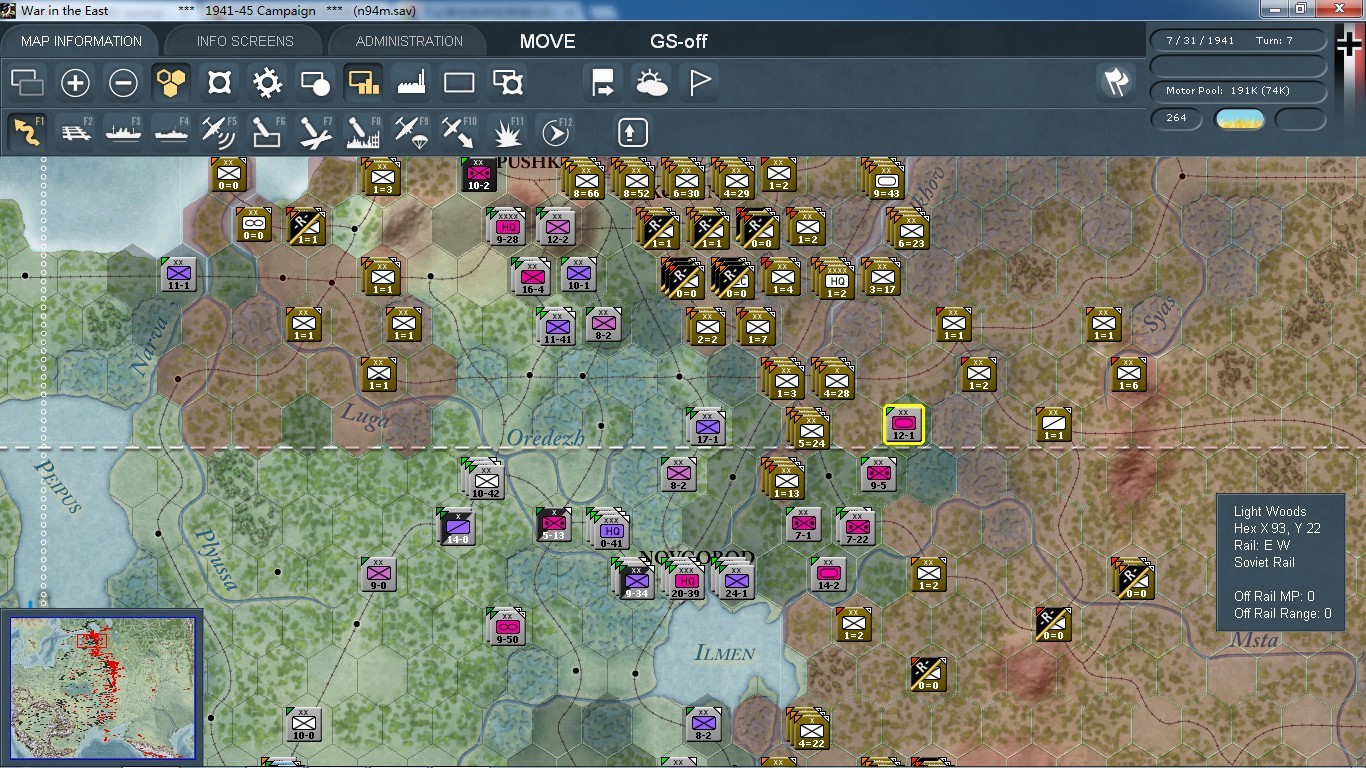
Task: Select the 9-28 HQ unit counter
Action: click(507, 229)
